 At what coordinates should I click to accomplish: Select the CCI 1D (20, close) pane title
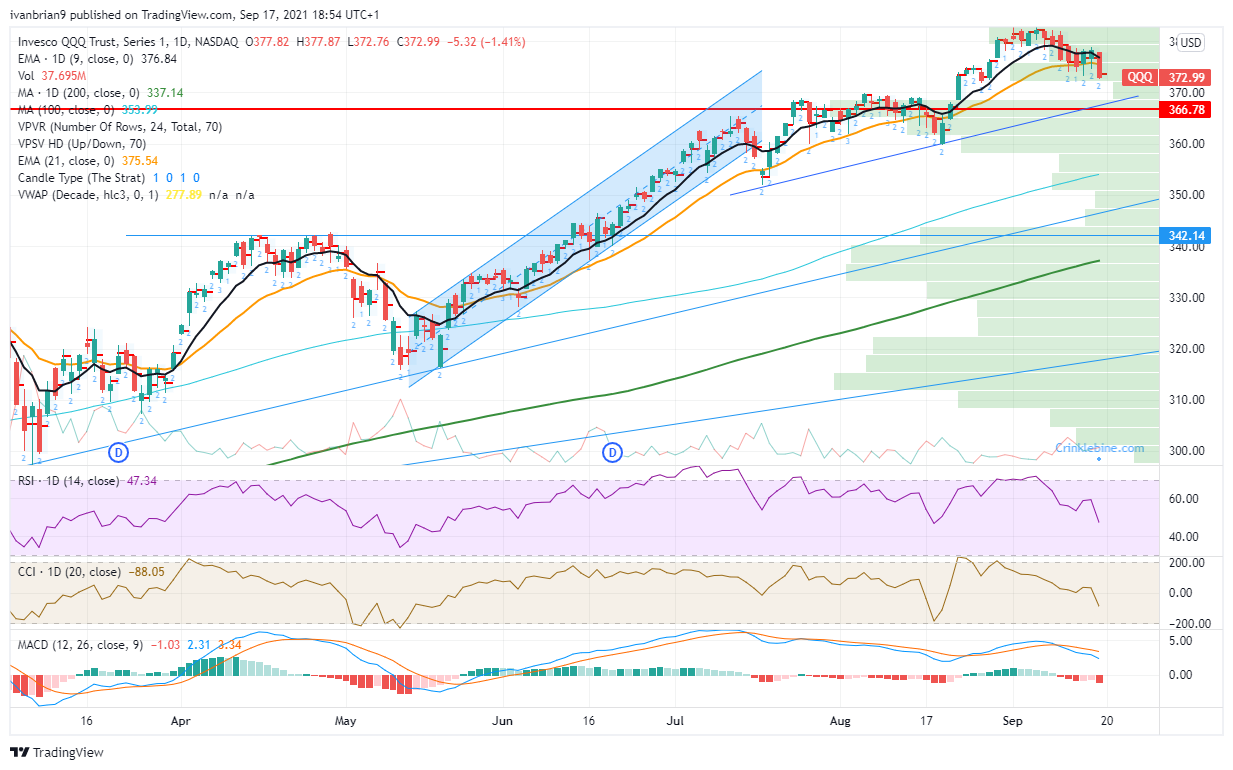point(69,571)
